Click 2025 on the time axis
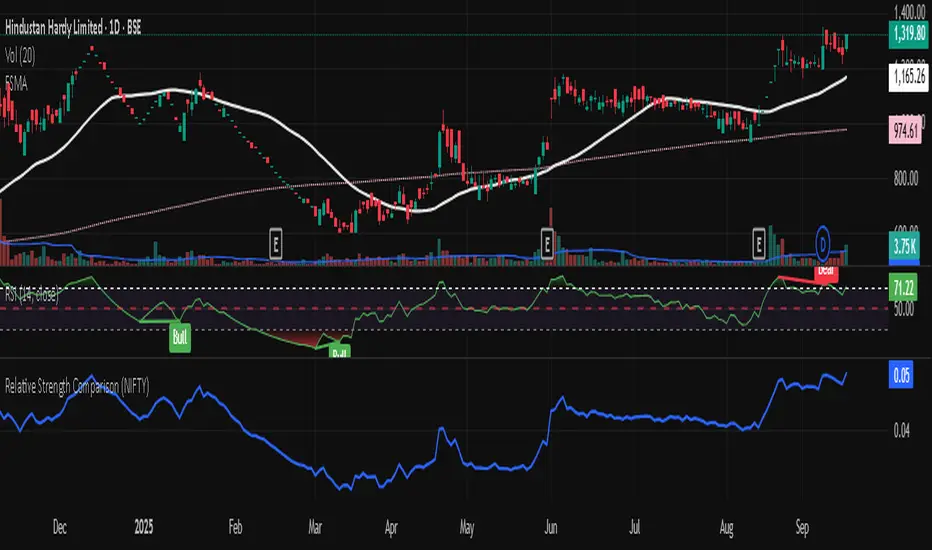This screenshot has width=932, height=550. point(143,527)
